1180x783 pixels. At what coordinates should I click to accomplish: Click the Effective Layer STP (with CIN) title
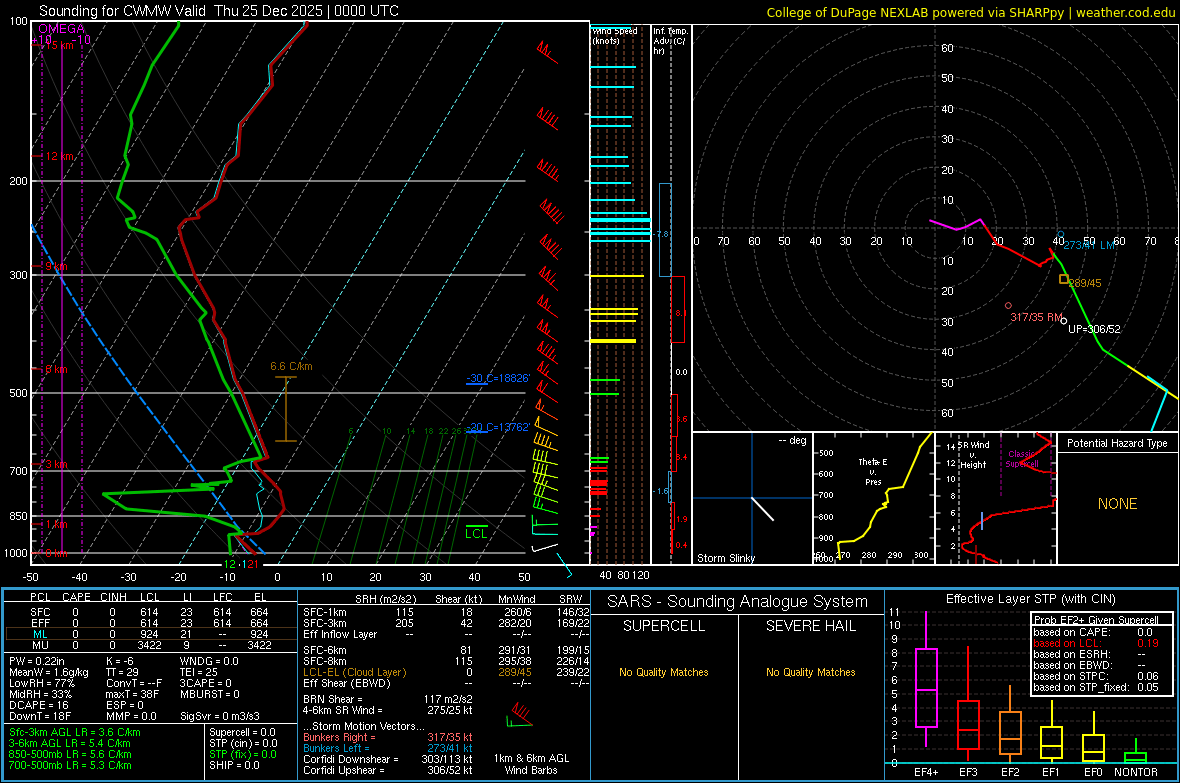(1031, 599)
